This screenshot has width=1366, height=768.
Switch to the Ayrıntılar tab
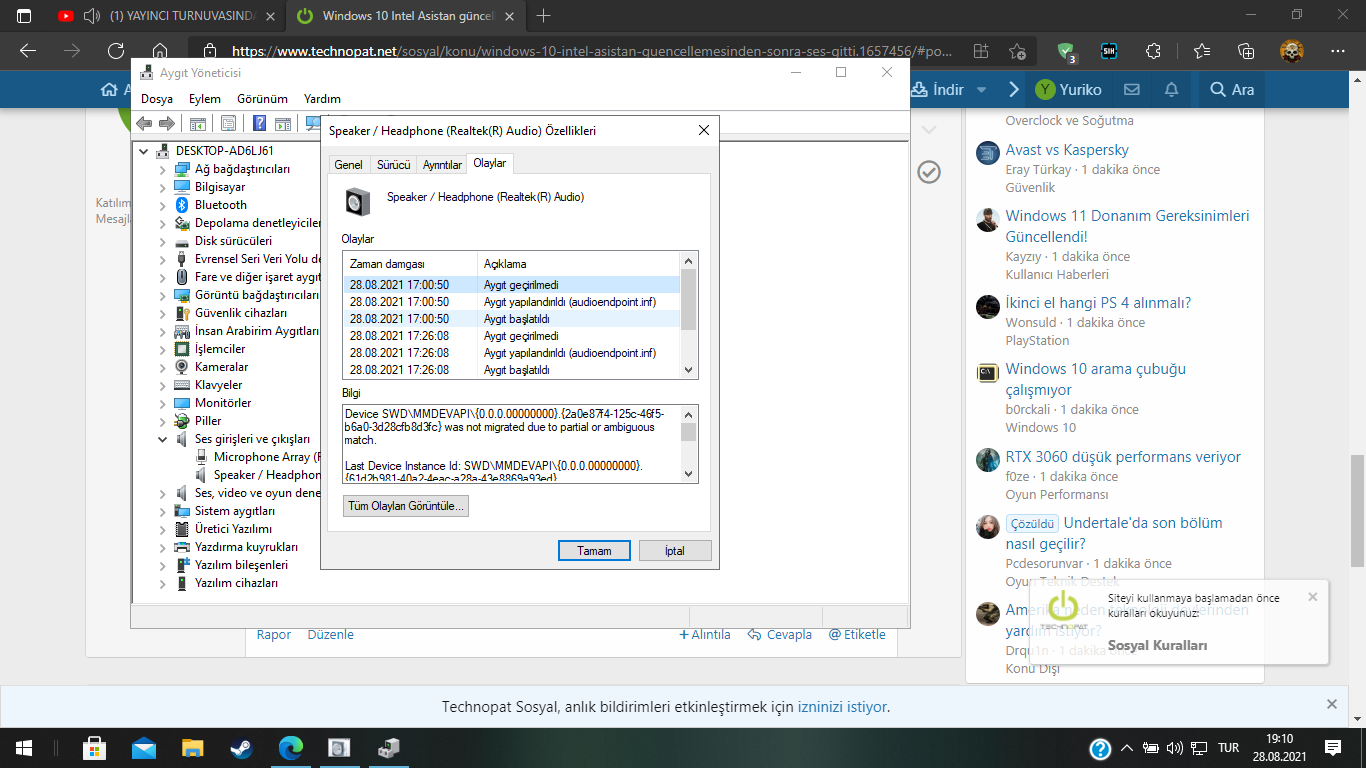(442, 165)
